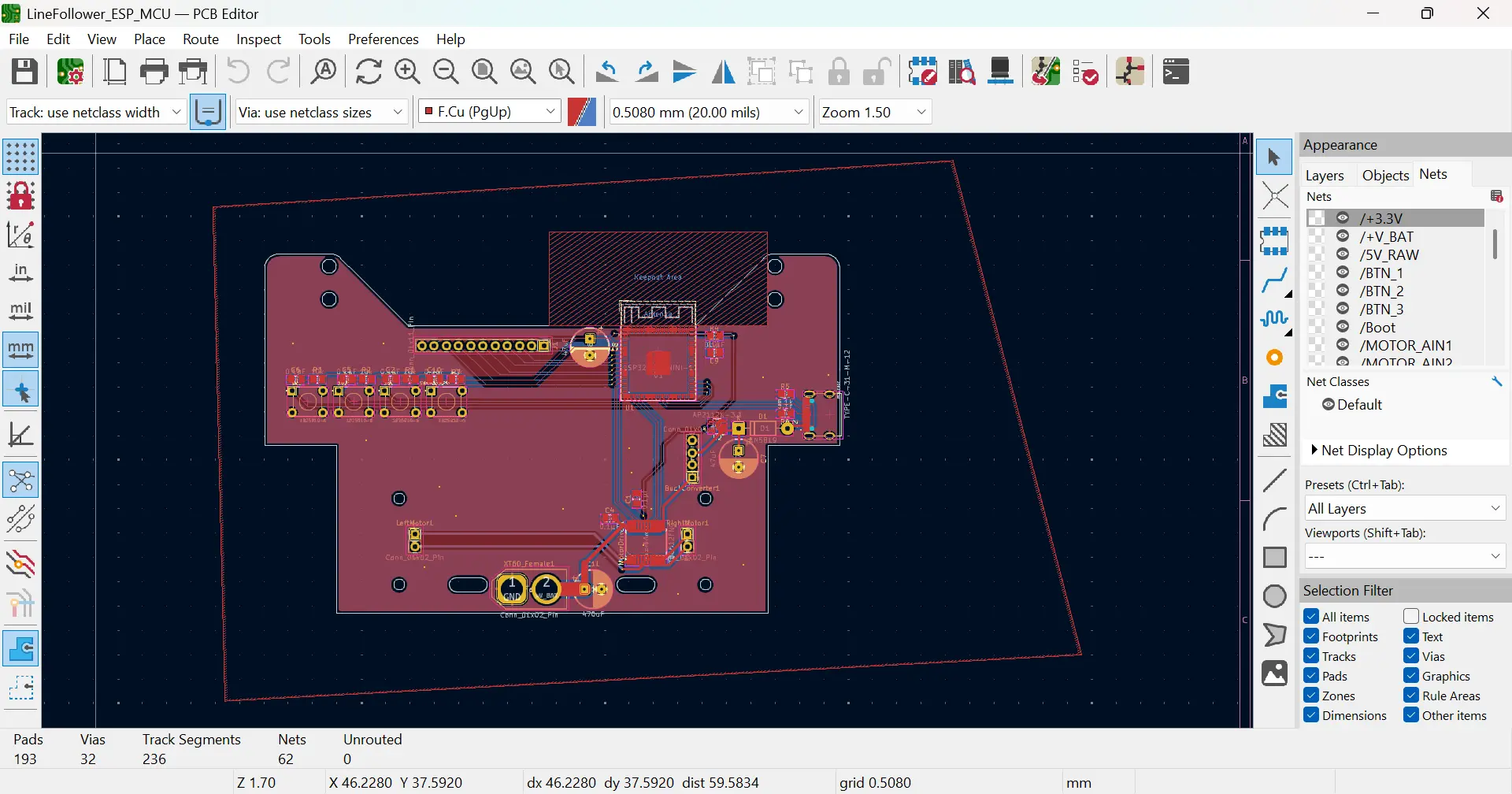This screenshot has height=794, width=1512.
Task: Select the /+3.3V net row
Action: (x=1395, y=218)
